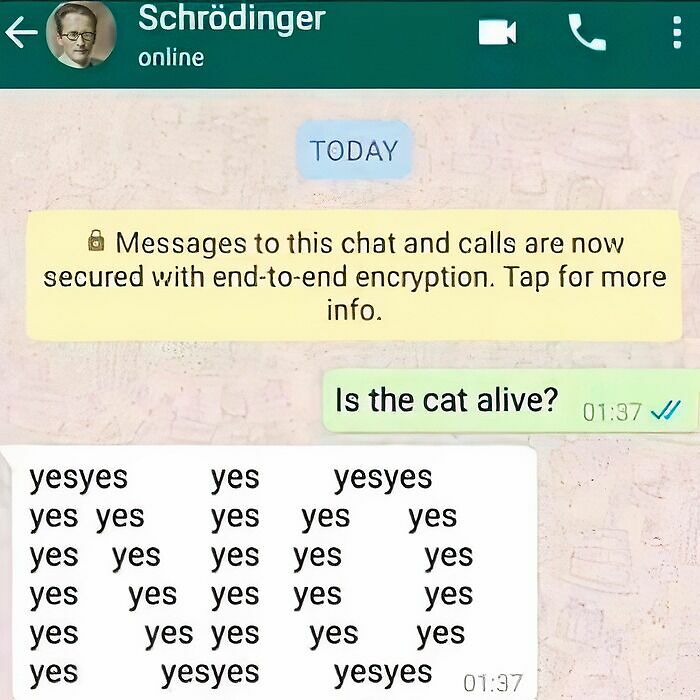Tap the blue double-check read receipt
The height and width of the screenshot is (700, 700).
666,411
